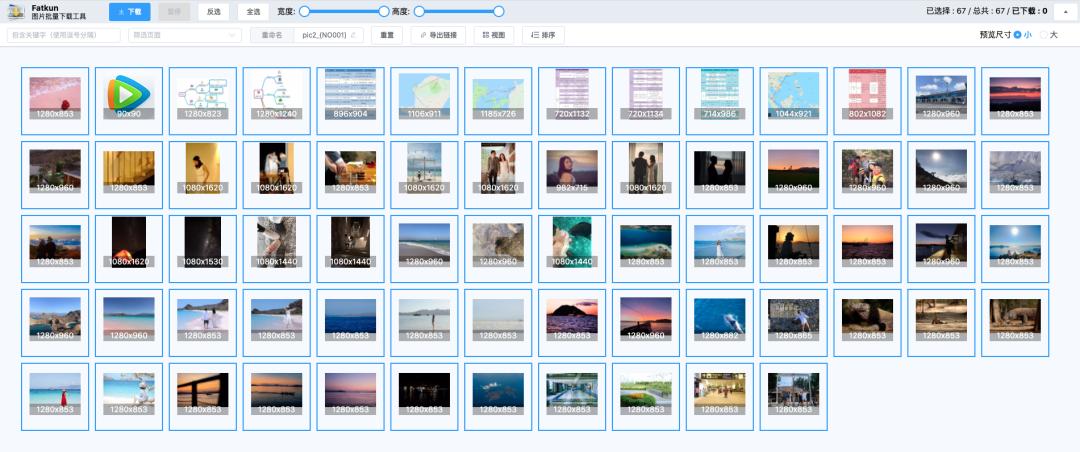The image size is (1080, 452).
Task: Deselect the 896x904 table thumbnail
Action: pyautogui.click(x=351, y=101)
